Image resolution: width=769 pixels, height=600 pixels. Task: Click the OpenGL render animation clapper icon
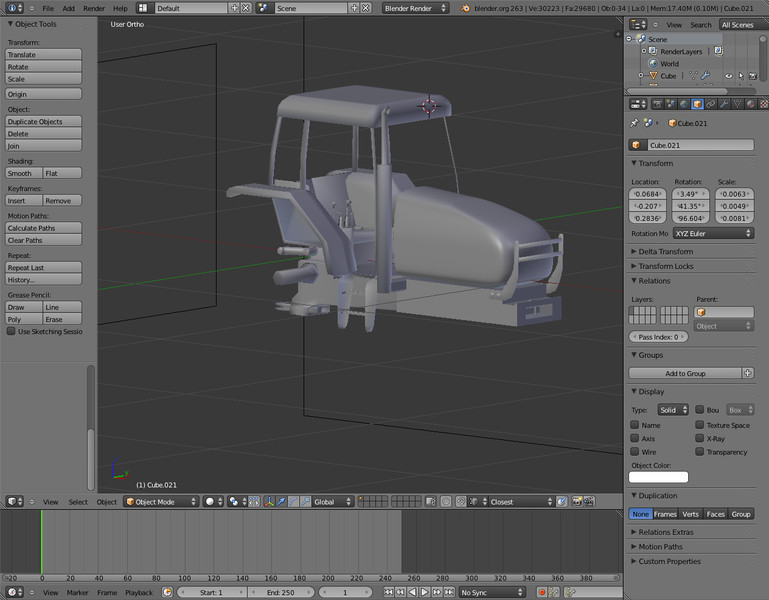point(589,501)
